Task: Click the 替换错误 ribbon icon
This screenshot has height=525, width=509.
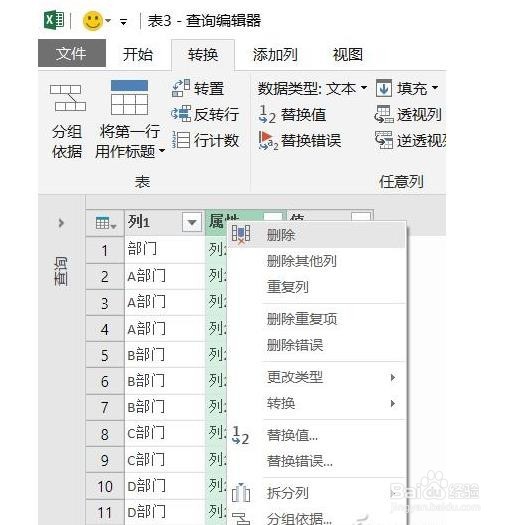Action: (x=268, y=140)
